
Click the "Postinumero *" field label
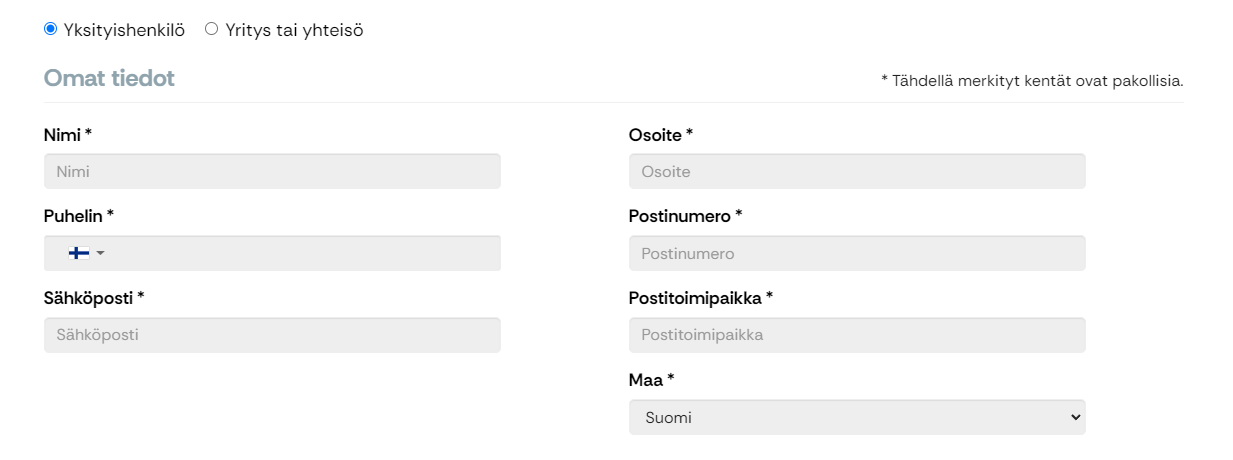tap(686, 216)
